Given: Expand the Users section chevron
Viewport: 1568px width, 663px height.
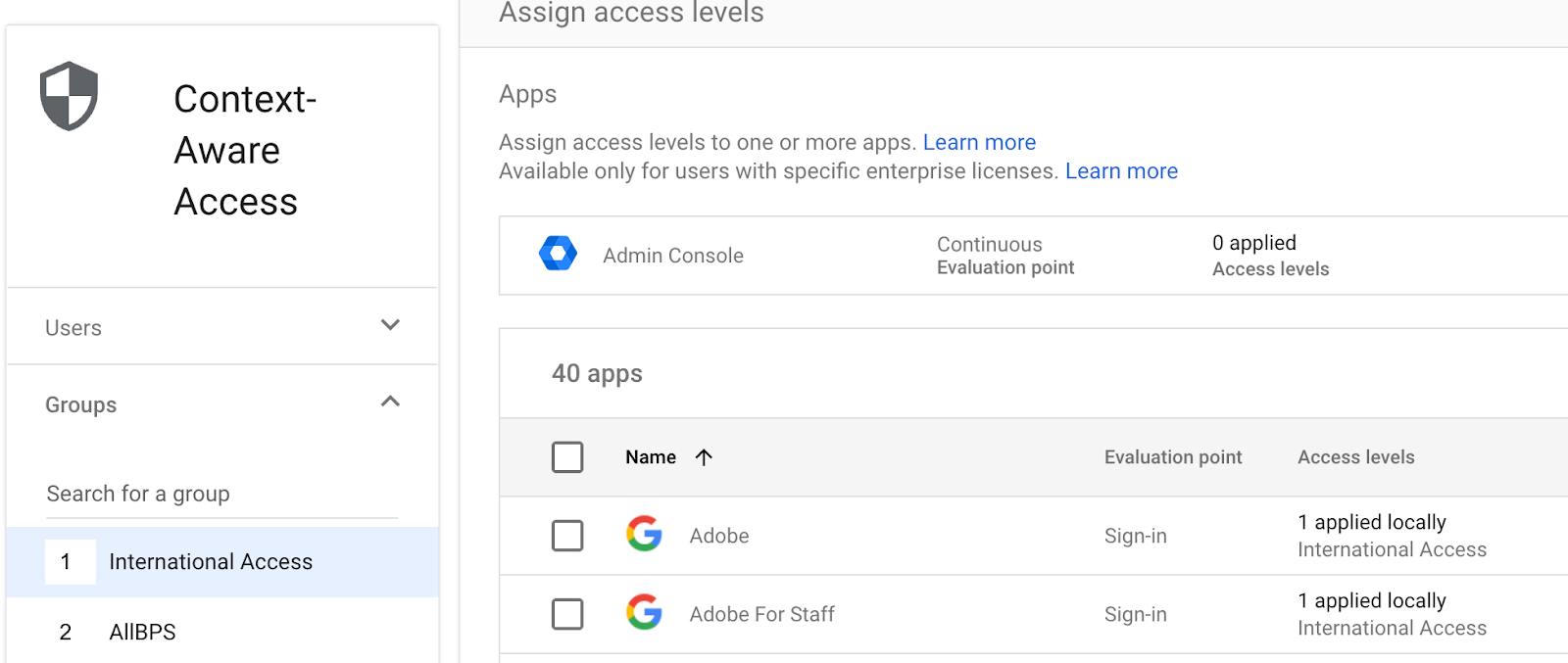Looking at the screenshot, I should click(x=390, y=325).
